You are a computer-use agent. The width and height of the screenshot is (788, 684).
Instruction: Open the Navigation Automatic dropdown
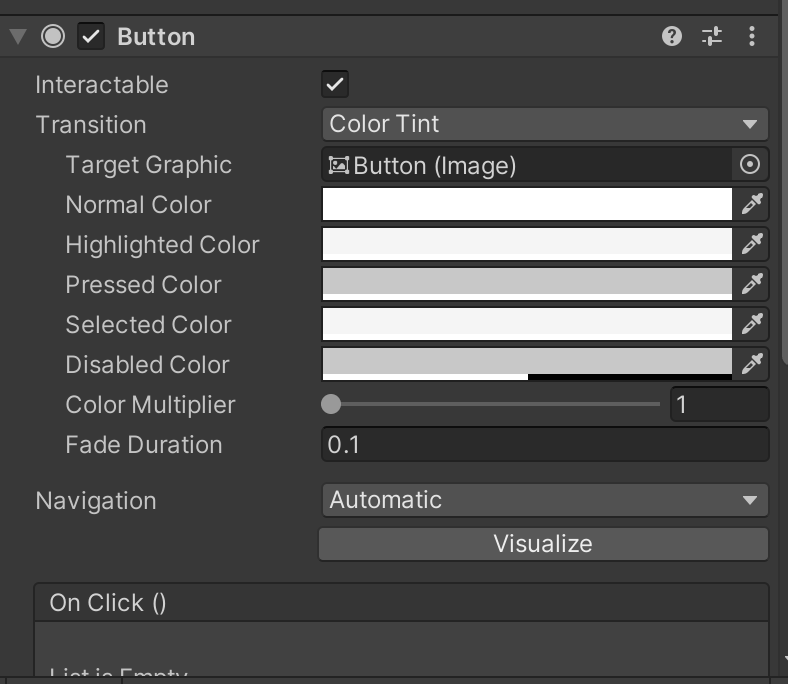tap(544, 500)
